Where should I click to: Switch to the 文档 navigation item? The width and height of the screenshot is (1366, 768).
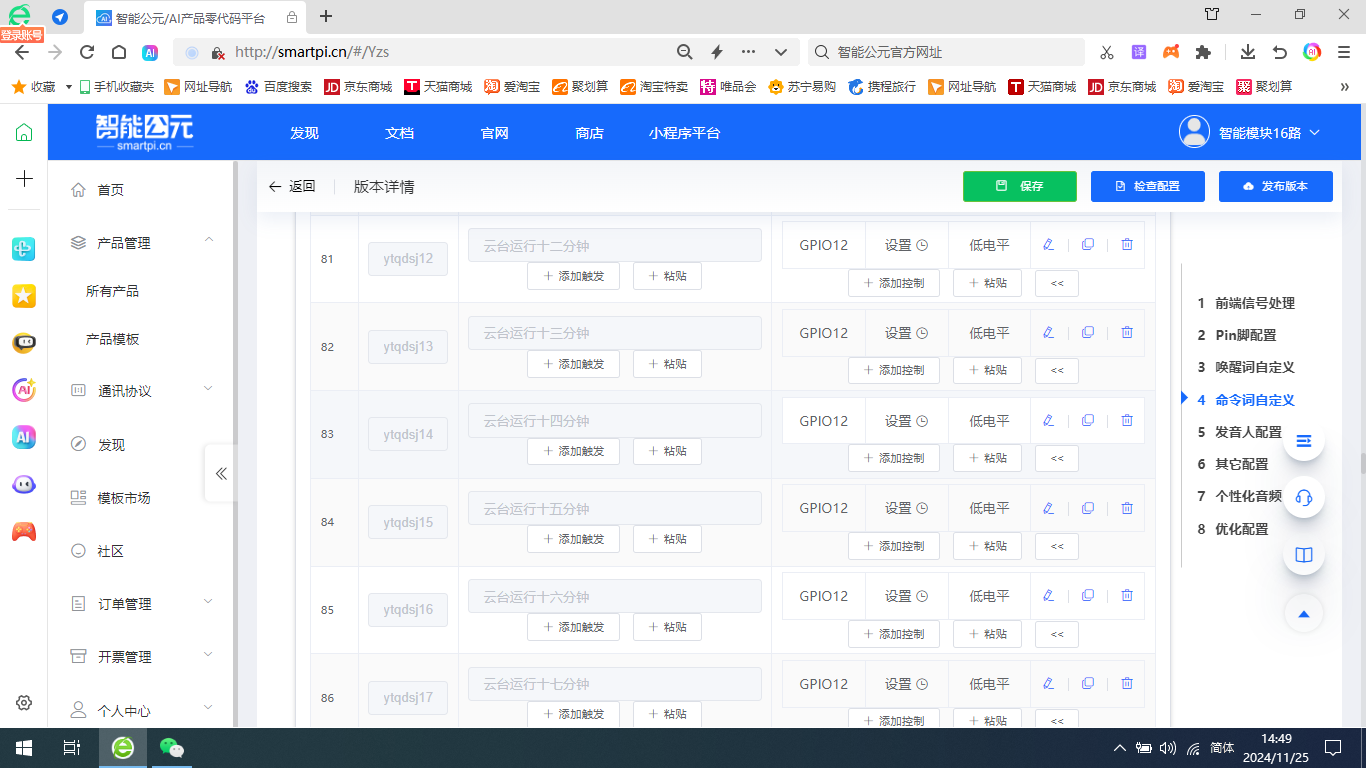pos(399,131)
